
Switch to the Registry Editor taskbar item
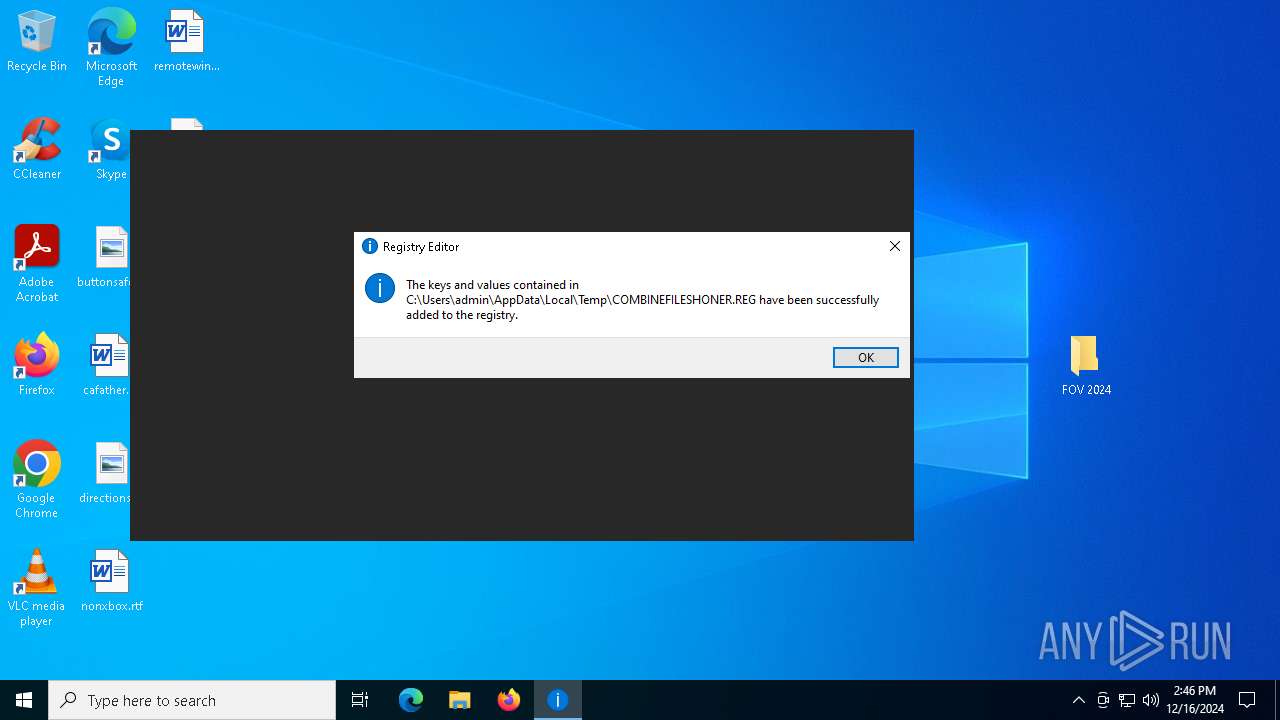[x=558, y=700]
